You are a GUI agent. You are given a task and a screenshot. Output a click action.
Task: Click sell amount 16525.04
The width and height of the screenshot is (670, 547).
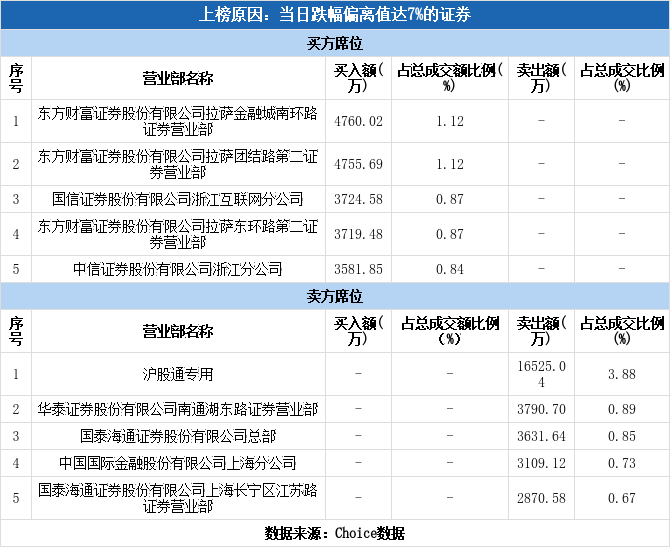(541, 374)
